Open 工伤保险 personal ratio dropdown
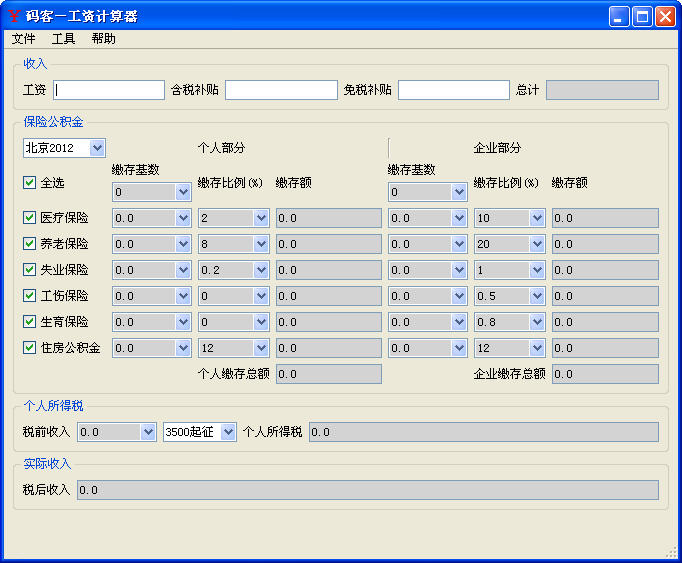682x563 pixels. [234, 296]
